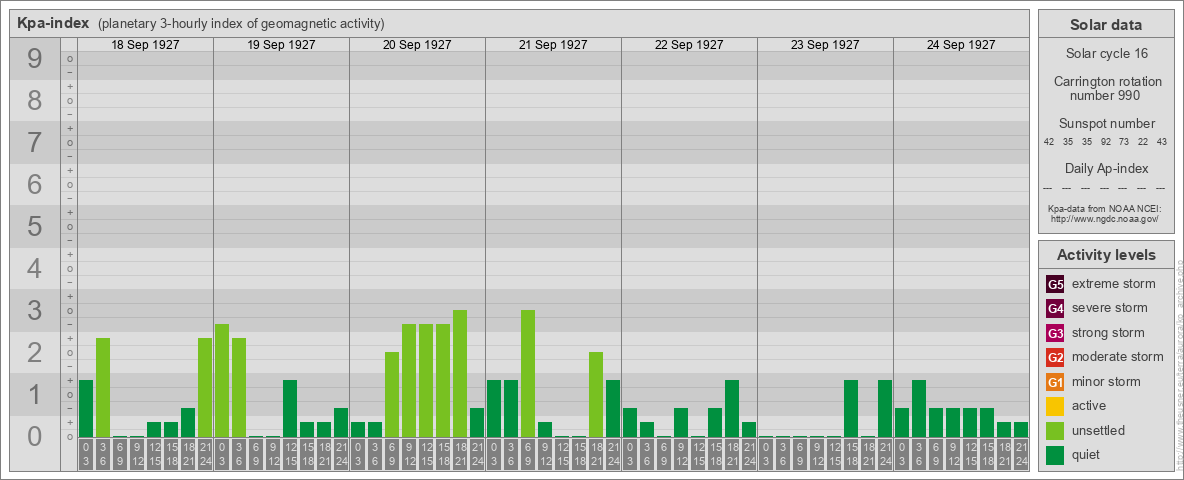Image resolution: width=1184 pixels, height=480 pixels.
Task: Click the G5 extreme storm legend icon
Action: coord(1055,284)
